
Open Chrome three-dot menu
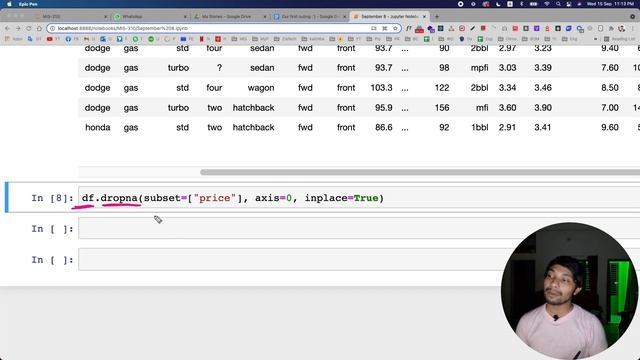pos(633,29)
